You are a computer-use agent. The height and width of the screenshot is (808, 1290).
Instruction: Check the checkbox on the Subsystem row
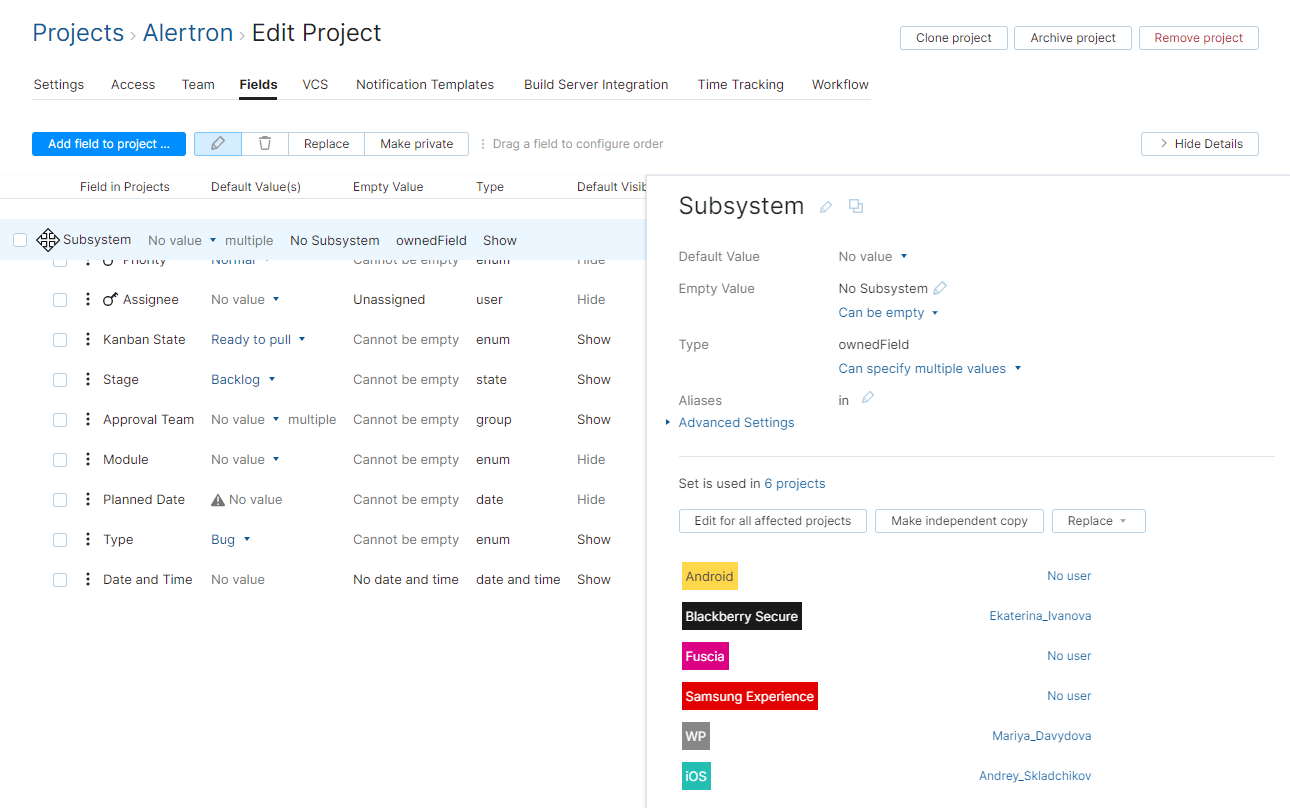pyautogui.click(x=20, y=240)
